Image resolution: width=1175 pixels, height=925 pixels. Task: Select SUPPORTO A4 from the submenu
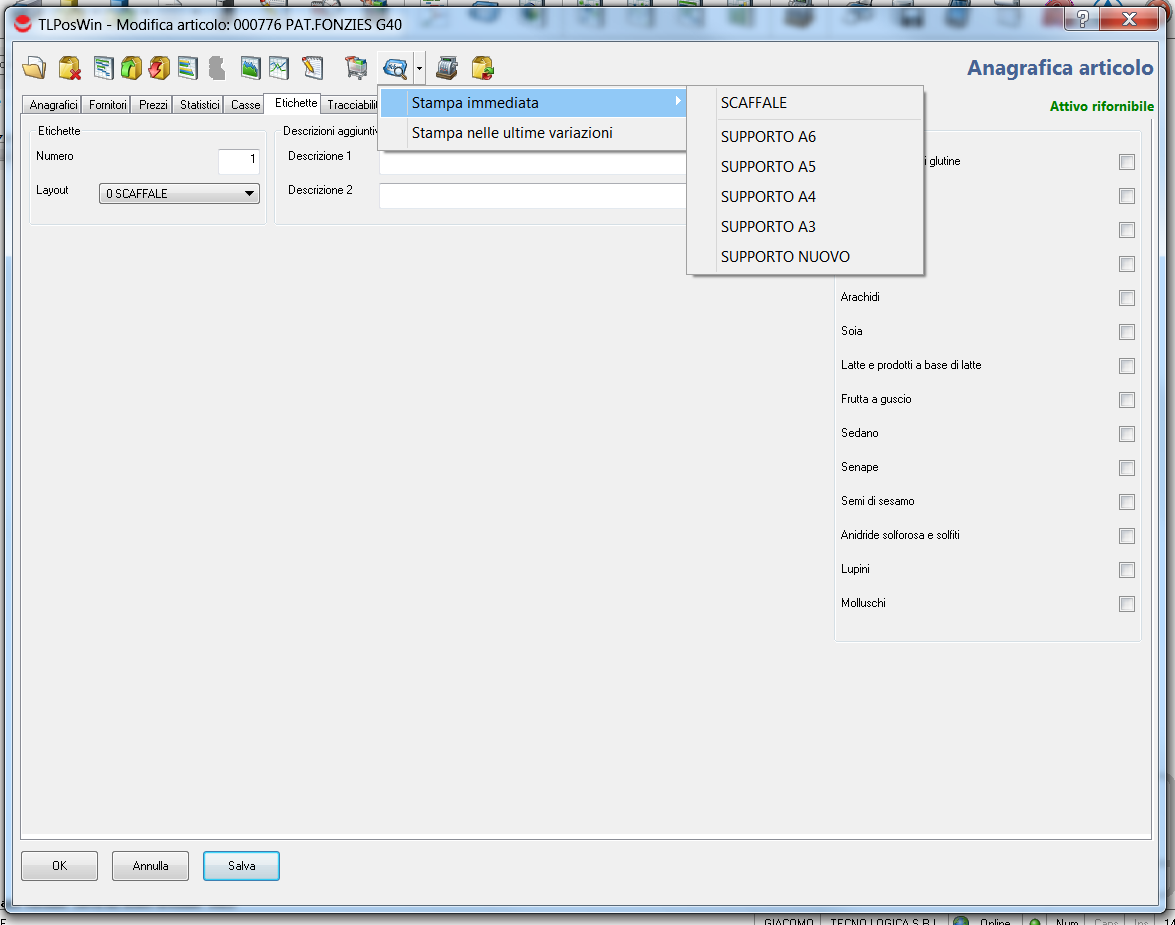768,197
